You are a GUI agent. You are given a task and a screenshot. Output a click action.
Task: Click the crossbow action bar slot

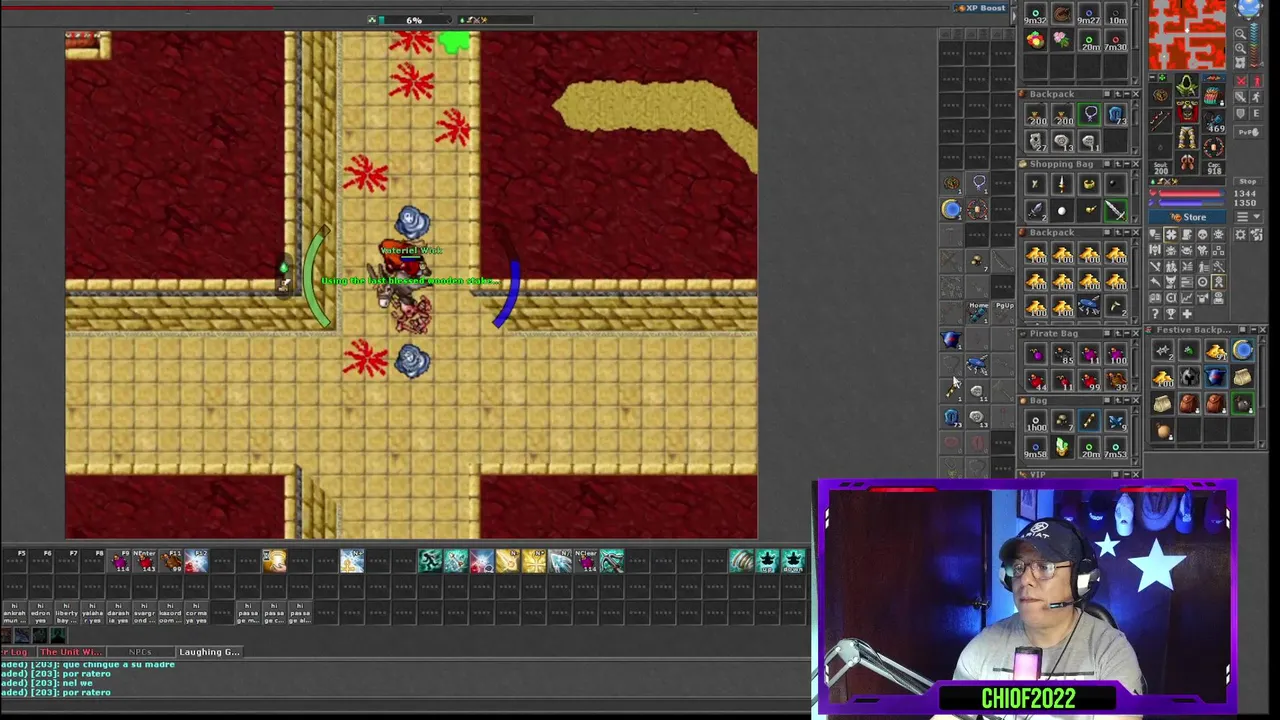pos(612,561)
